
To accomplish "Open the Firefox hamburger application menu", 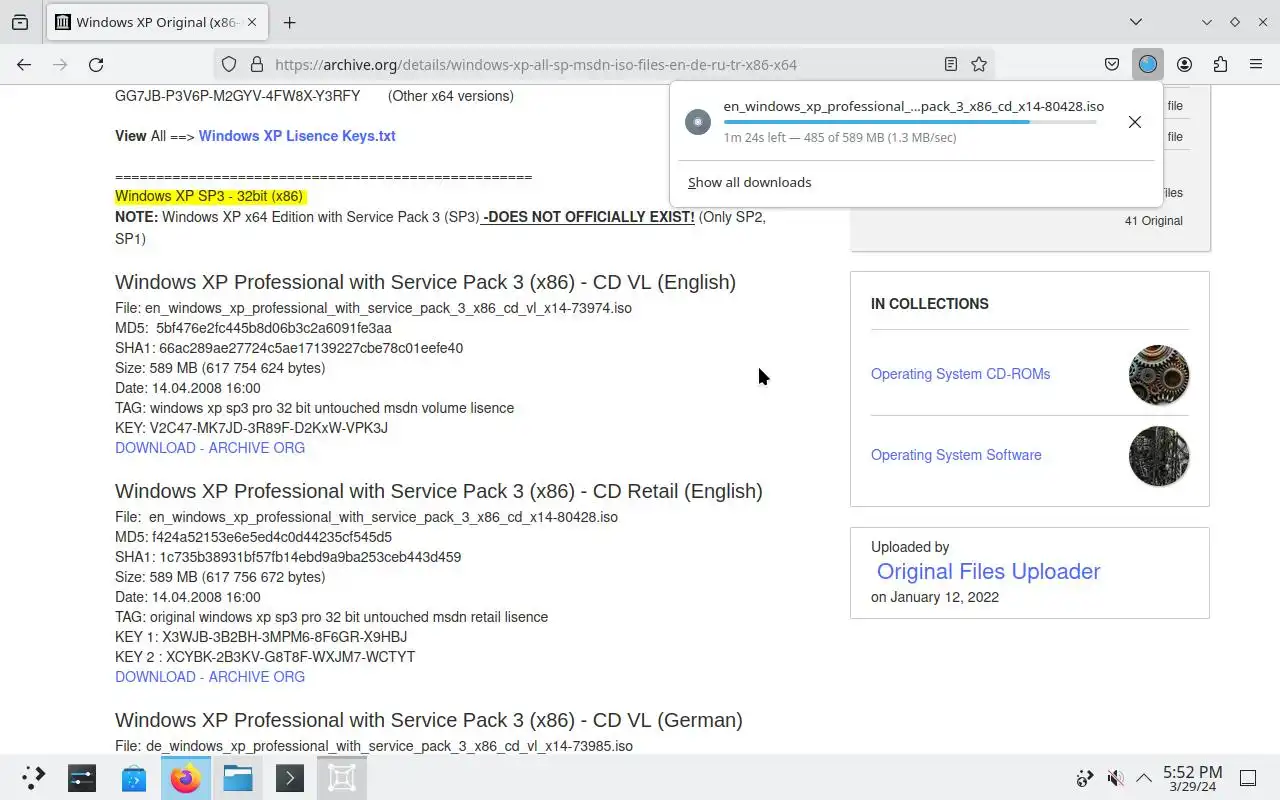I will pyautogui.click(x=1256, y=64).
